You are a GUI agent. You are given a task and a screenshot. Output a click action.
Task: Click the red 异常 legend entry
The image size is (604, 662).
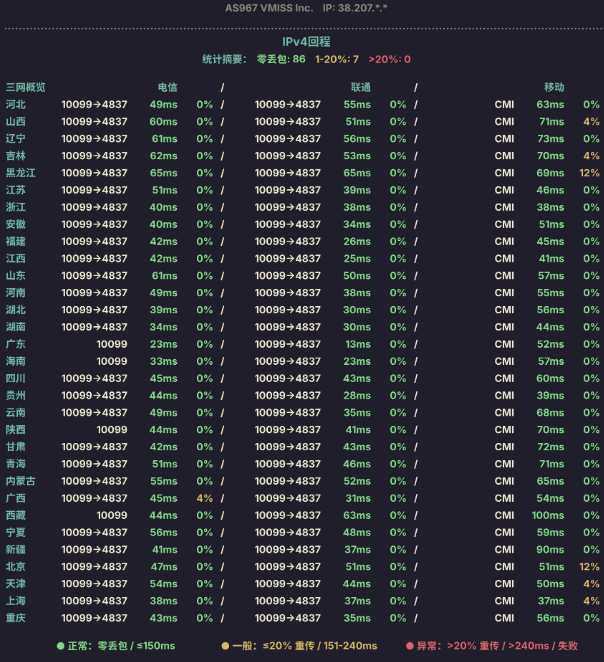pyautogui.click(x=492, y=646)
